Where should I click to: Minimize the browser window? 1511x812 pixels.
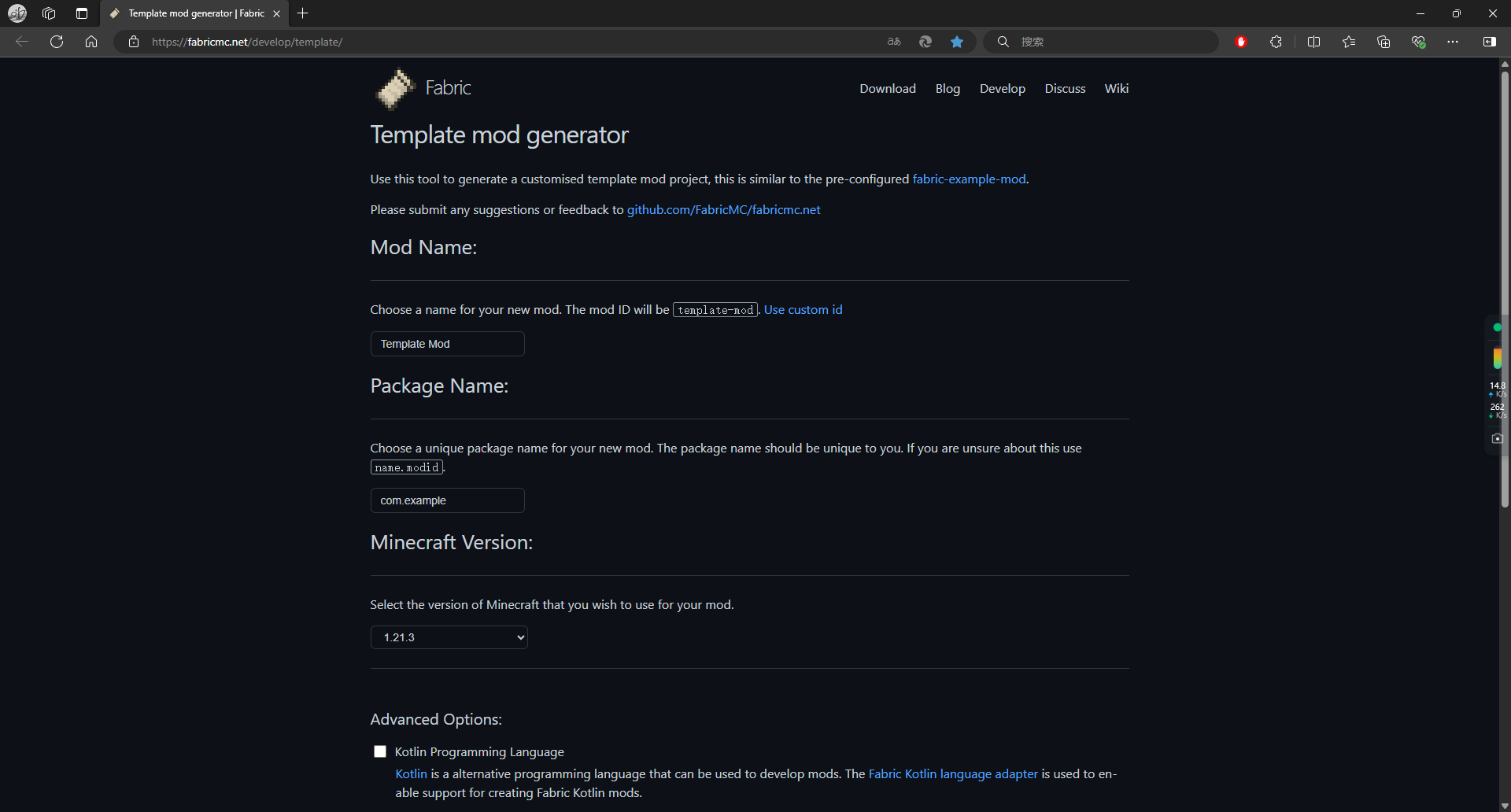1420,13
